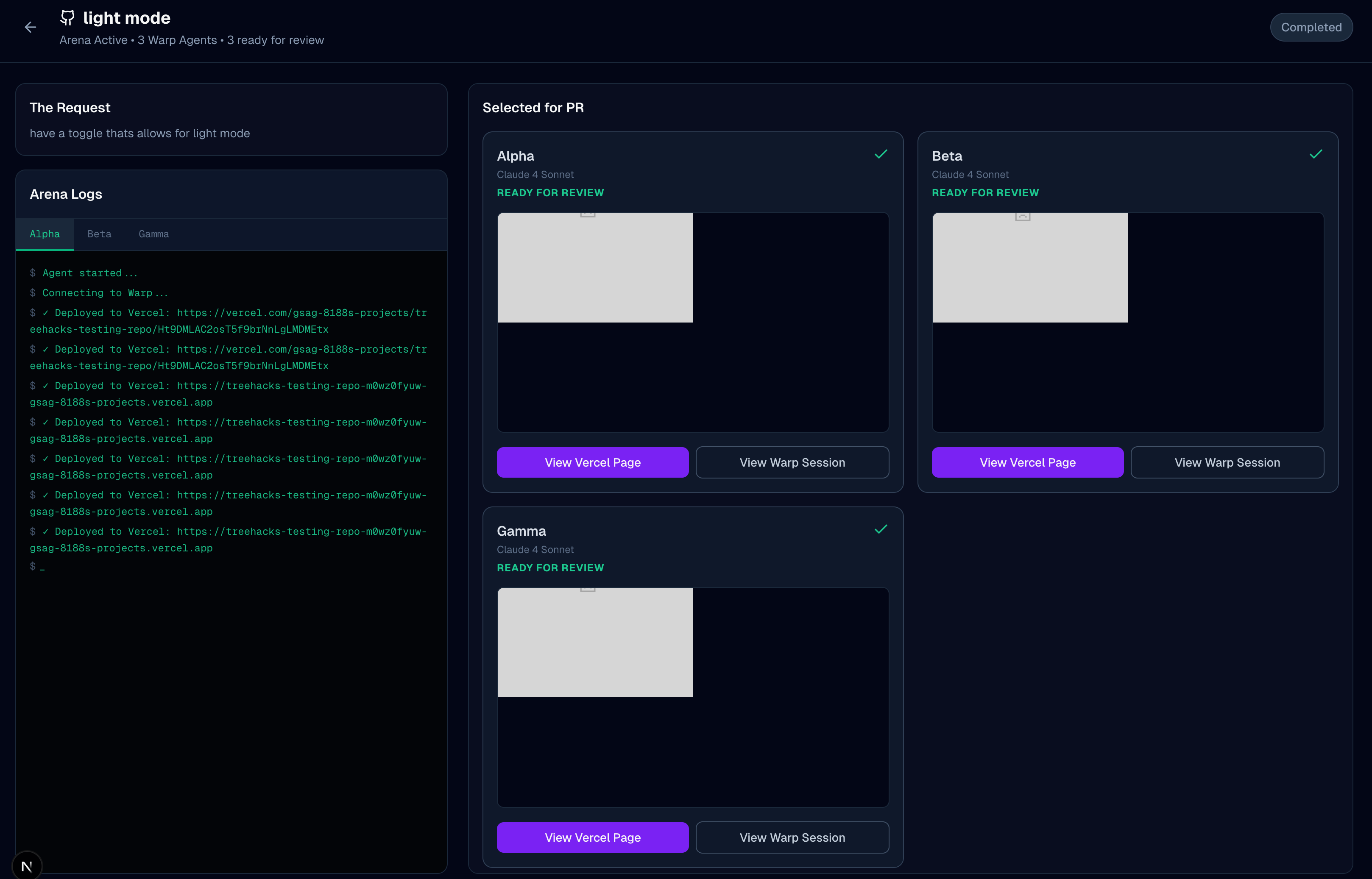The image size is (1372, 879).
Task: Open View Warp Session for Beta
Action: pyautogui.click(x=1227, y=462)
